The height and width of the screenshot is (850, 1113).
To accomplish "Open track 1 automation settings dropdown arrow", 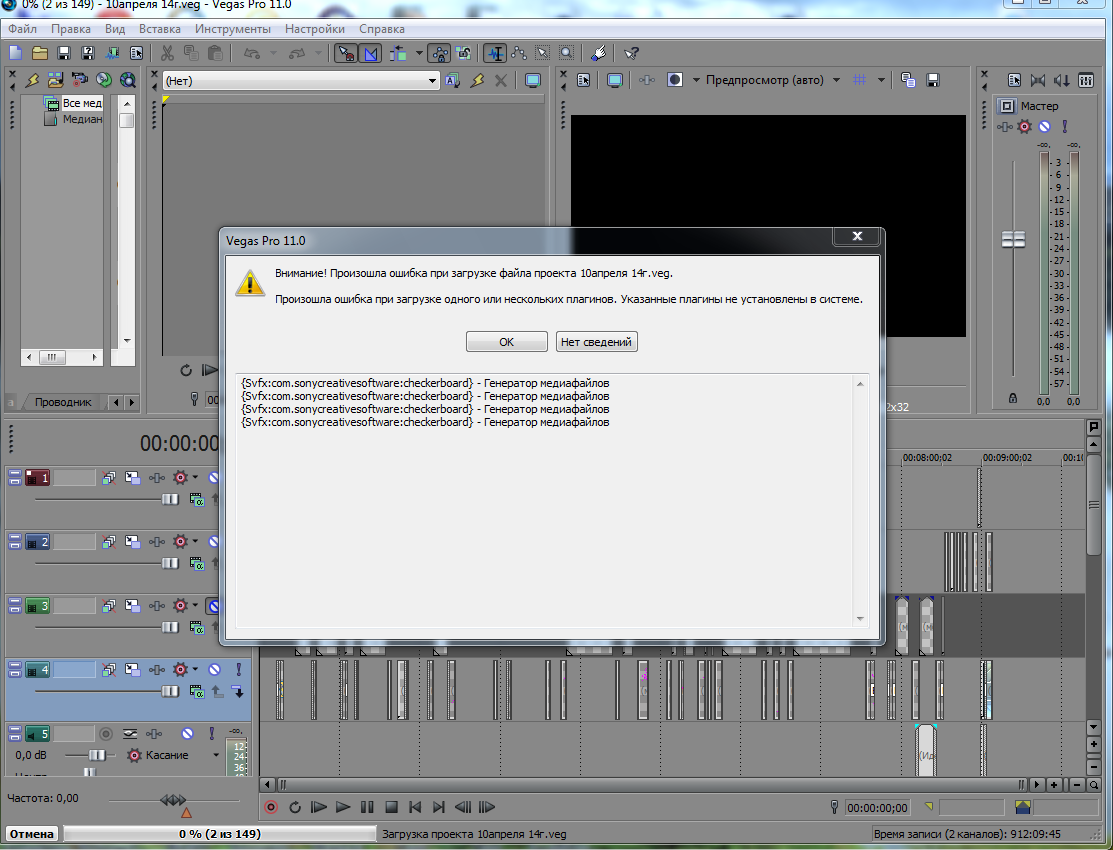I will pos(195,477).
